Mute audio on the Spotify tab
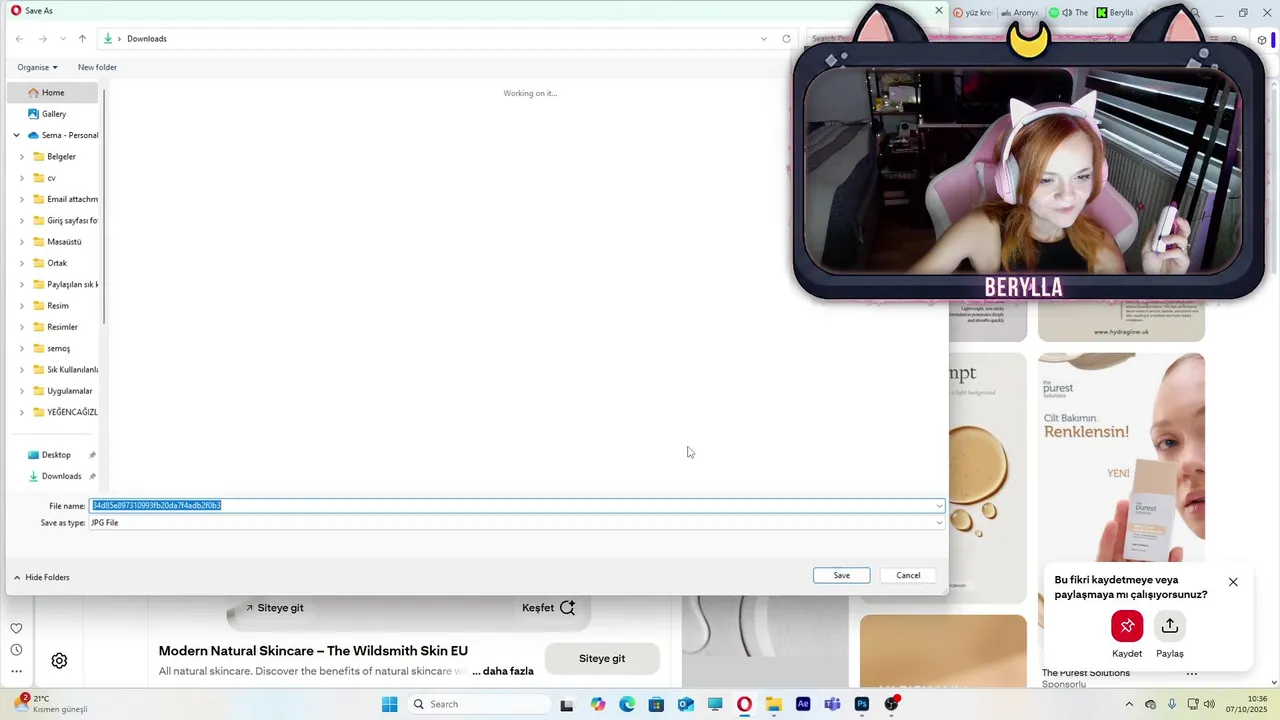 click(1066, 13)
